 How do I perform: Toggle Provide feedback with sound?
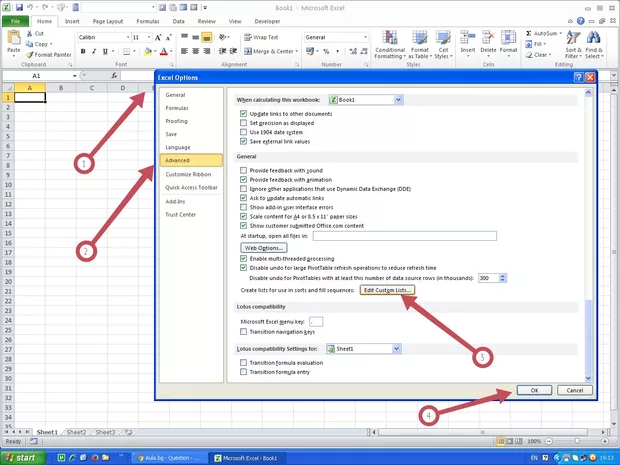(243, 170)
